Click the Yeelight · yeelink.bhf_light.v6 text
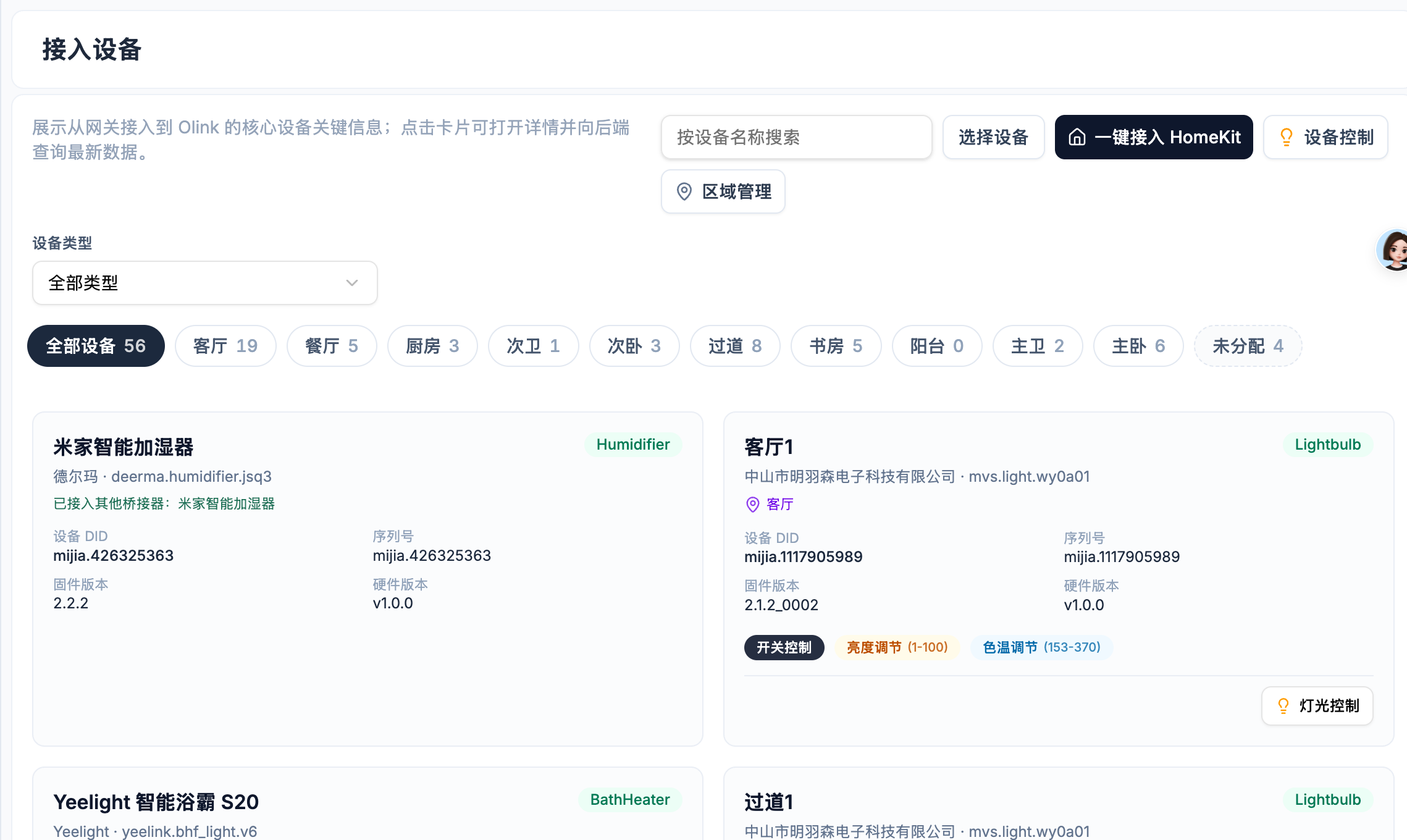1407x840 pixels. 155,832
